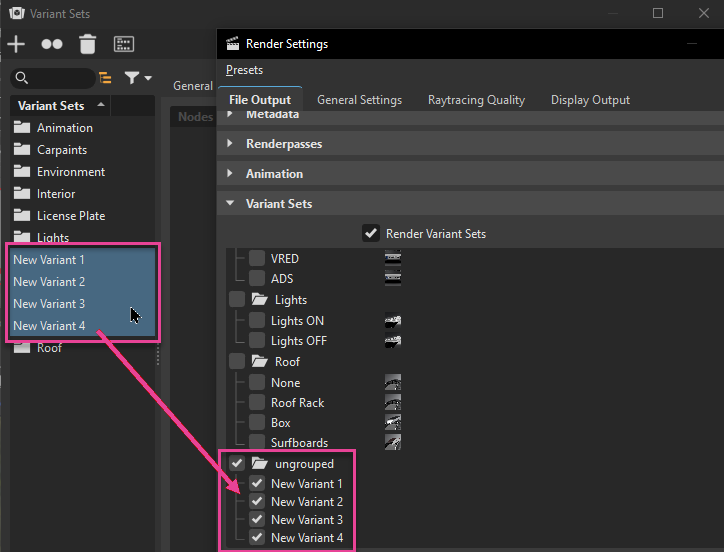
Task: Open the filter funnel dropdown
Action: coord(138,78)
